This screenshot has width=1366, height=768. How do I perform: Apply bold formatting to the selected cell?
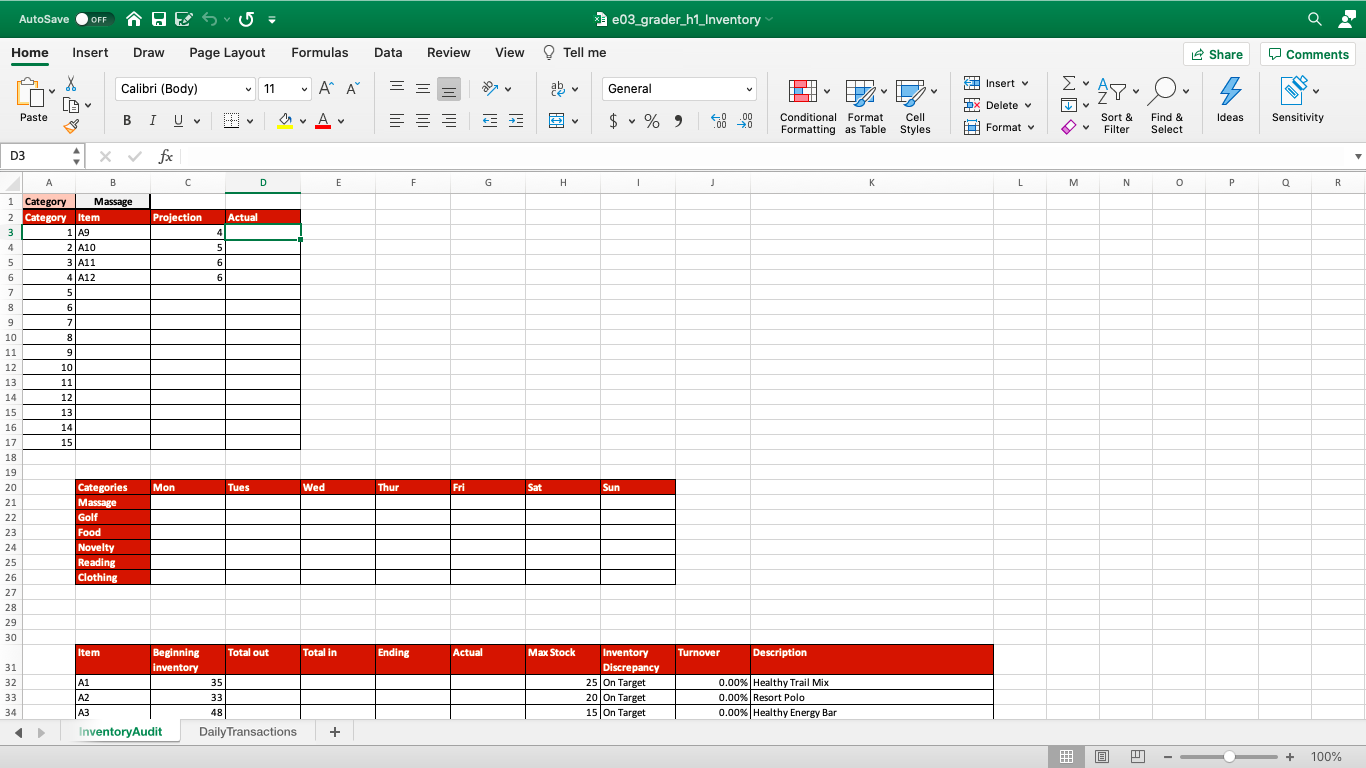click(127, 120)
